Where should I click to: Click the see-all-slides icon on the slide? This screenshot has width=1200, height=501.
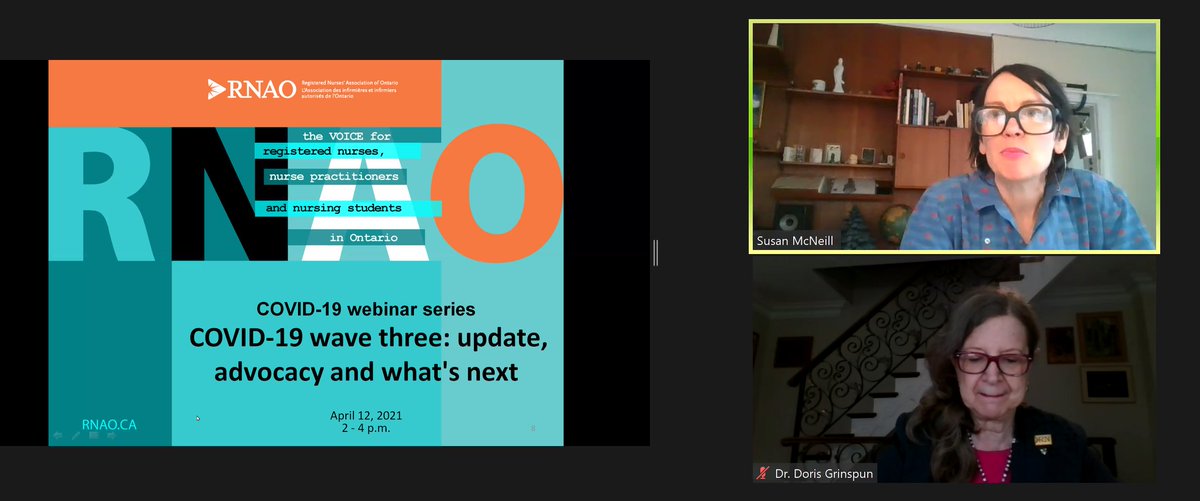click(x=94, y=435)
